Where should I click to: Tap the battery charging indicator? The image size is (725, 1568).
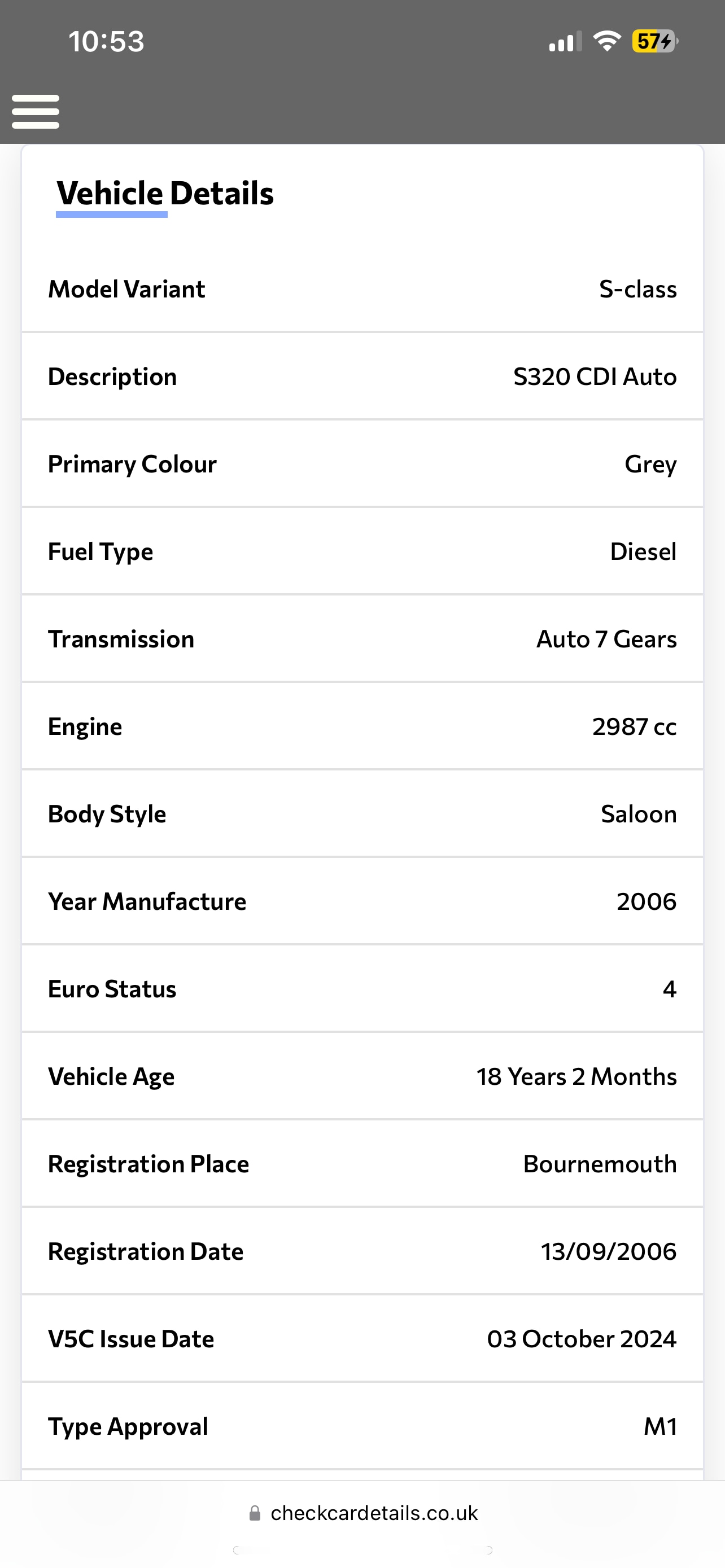pyautogui.click(x=654, y=41)
